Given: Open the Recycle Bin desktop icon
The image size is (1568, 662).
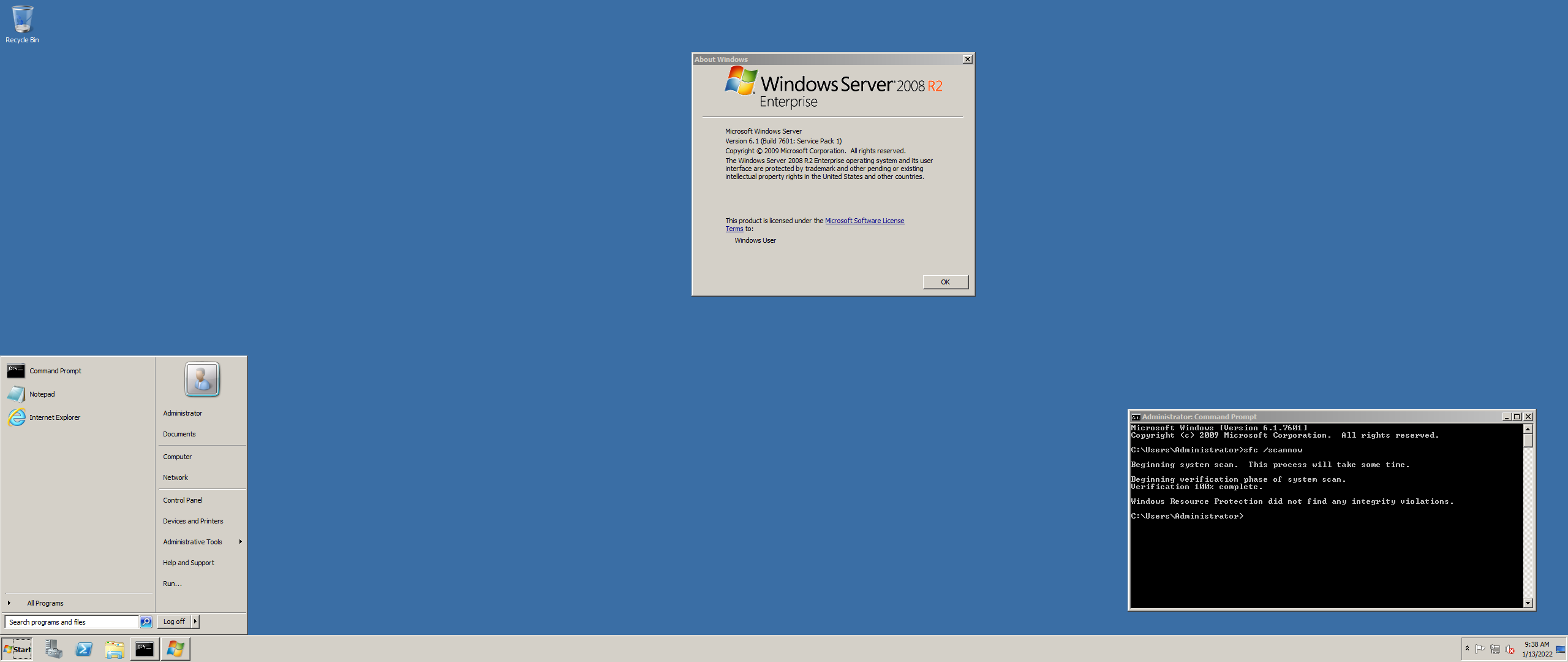Looking at the screenshot, I should 22,25.
